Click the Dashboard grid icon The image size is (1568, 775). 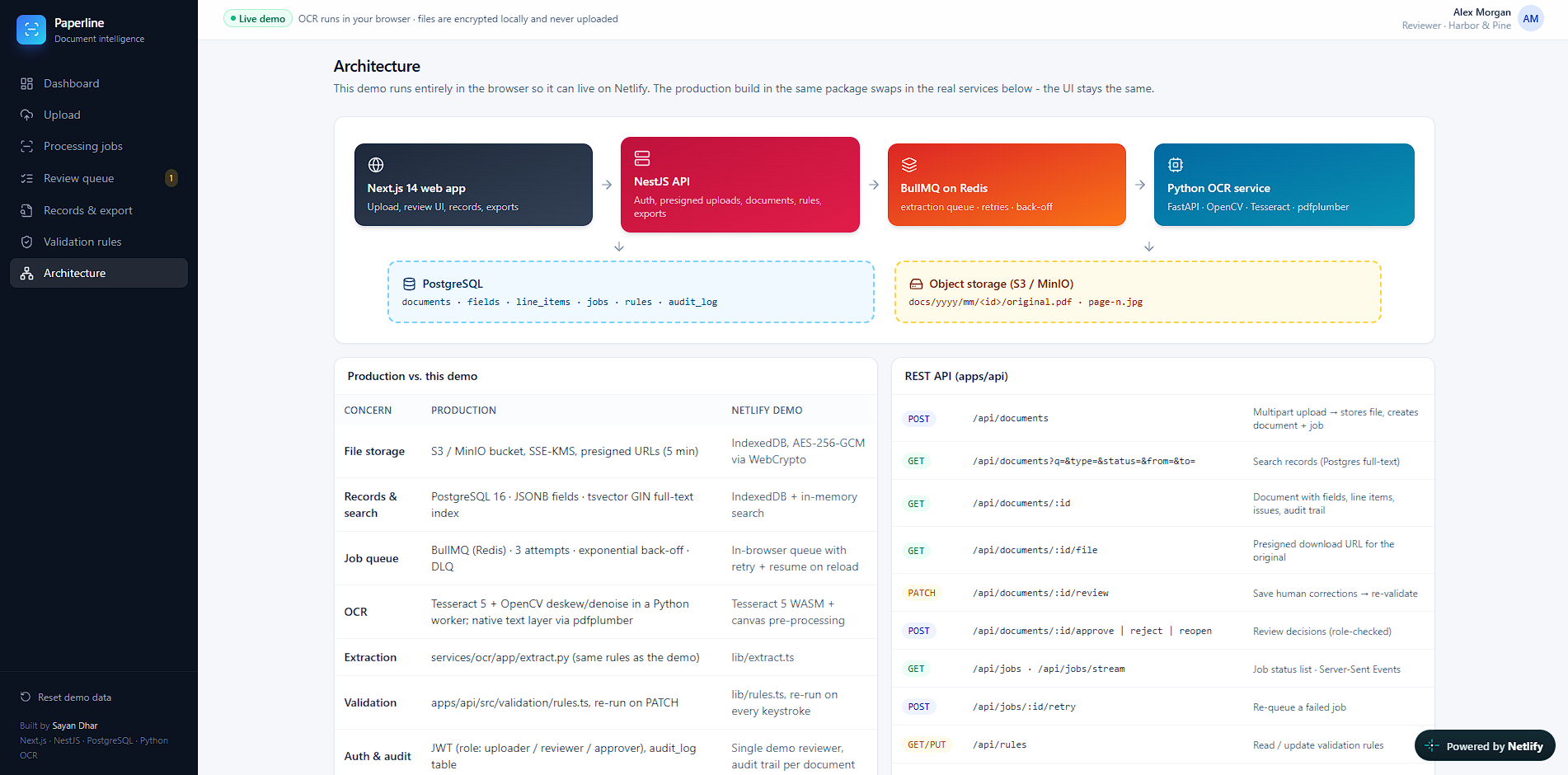(x=26, y=83)
